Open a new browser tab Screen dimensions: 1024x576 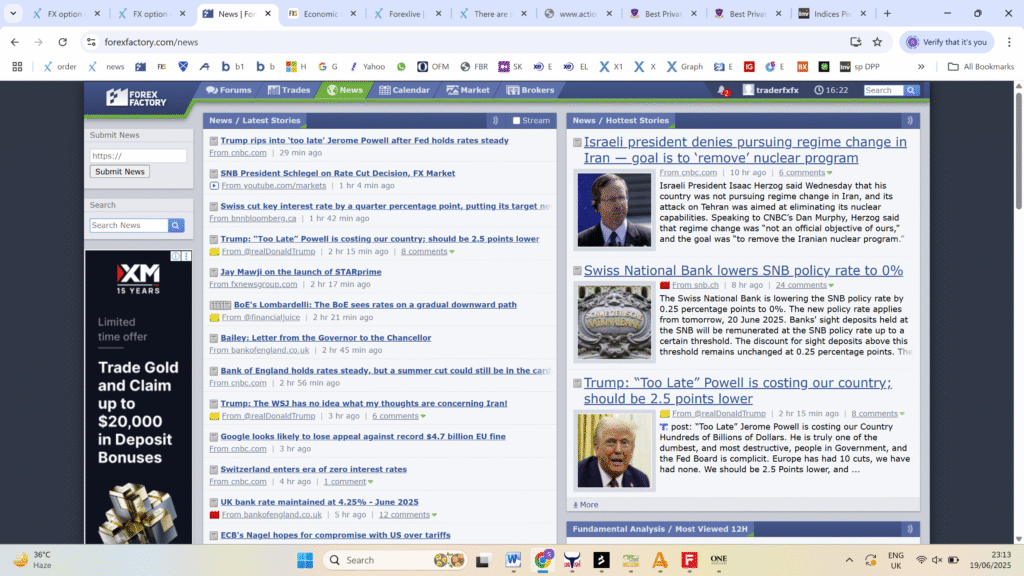(887, 14)
